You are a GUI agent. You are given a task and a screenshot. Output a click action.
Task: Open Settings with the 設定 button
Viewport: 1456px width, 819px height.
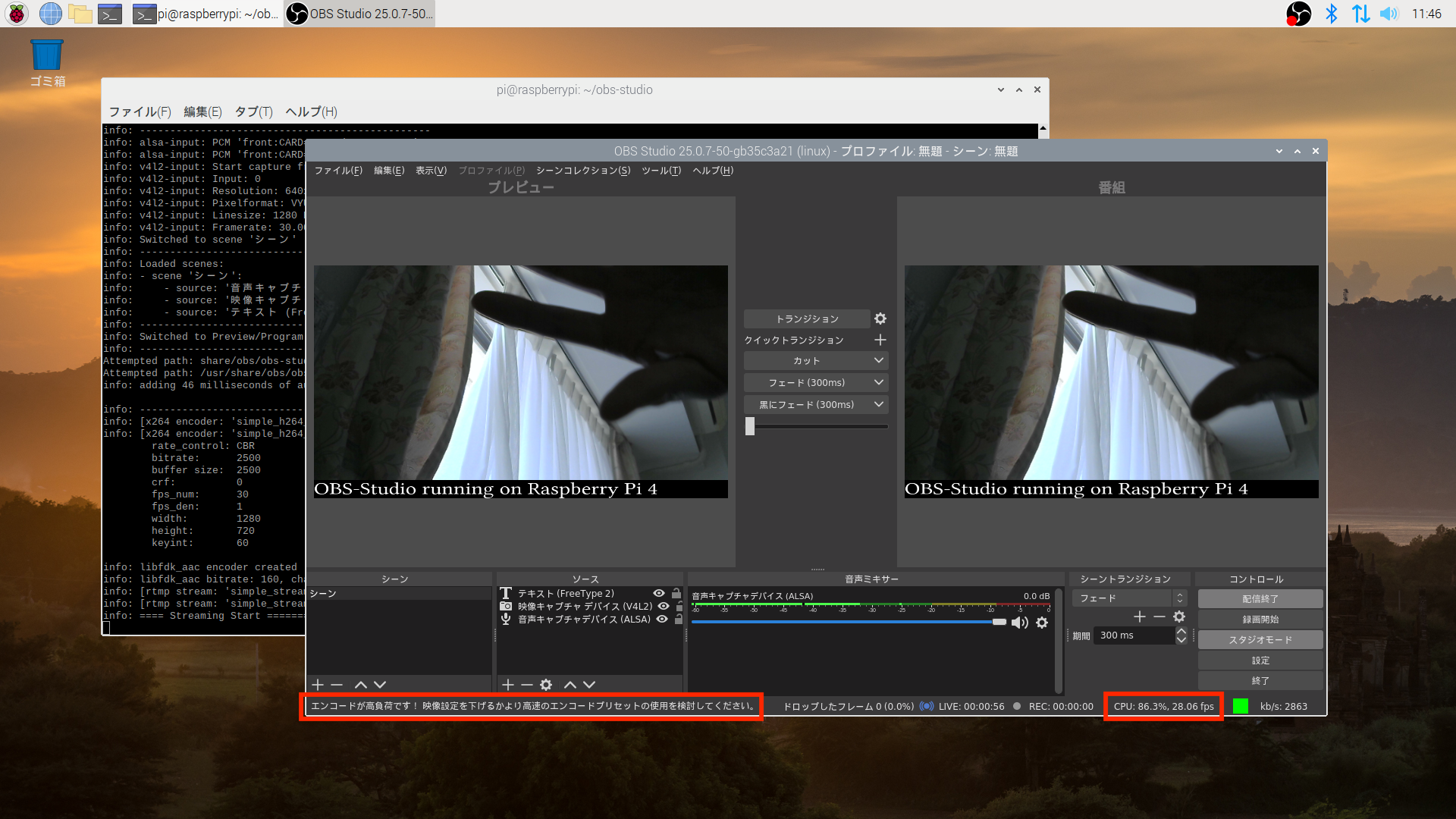click(x=1260, y=661)
